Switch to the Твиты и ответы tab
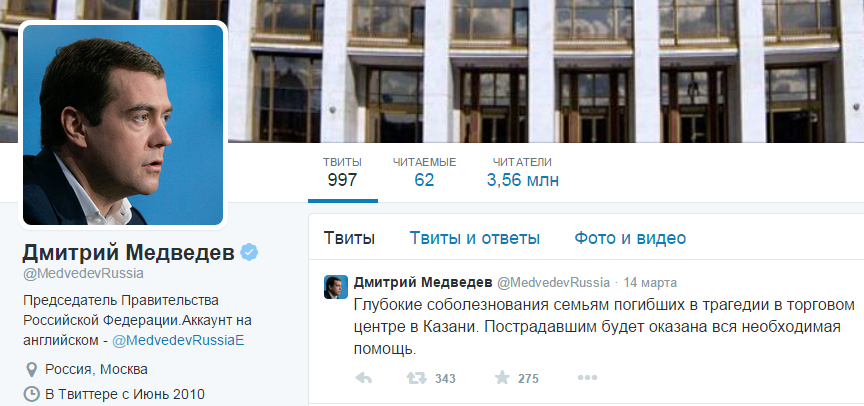The image size is (864, 406). 474,239
